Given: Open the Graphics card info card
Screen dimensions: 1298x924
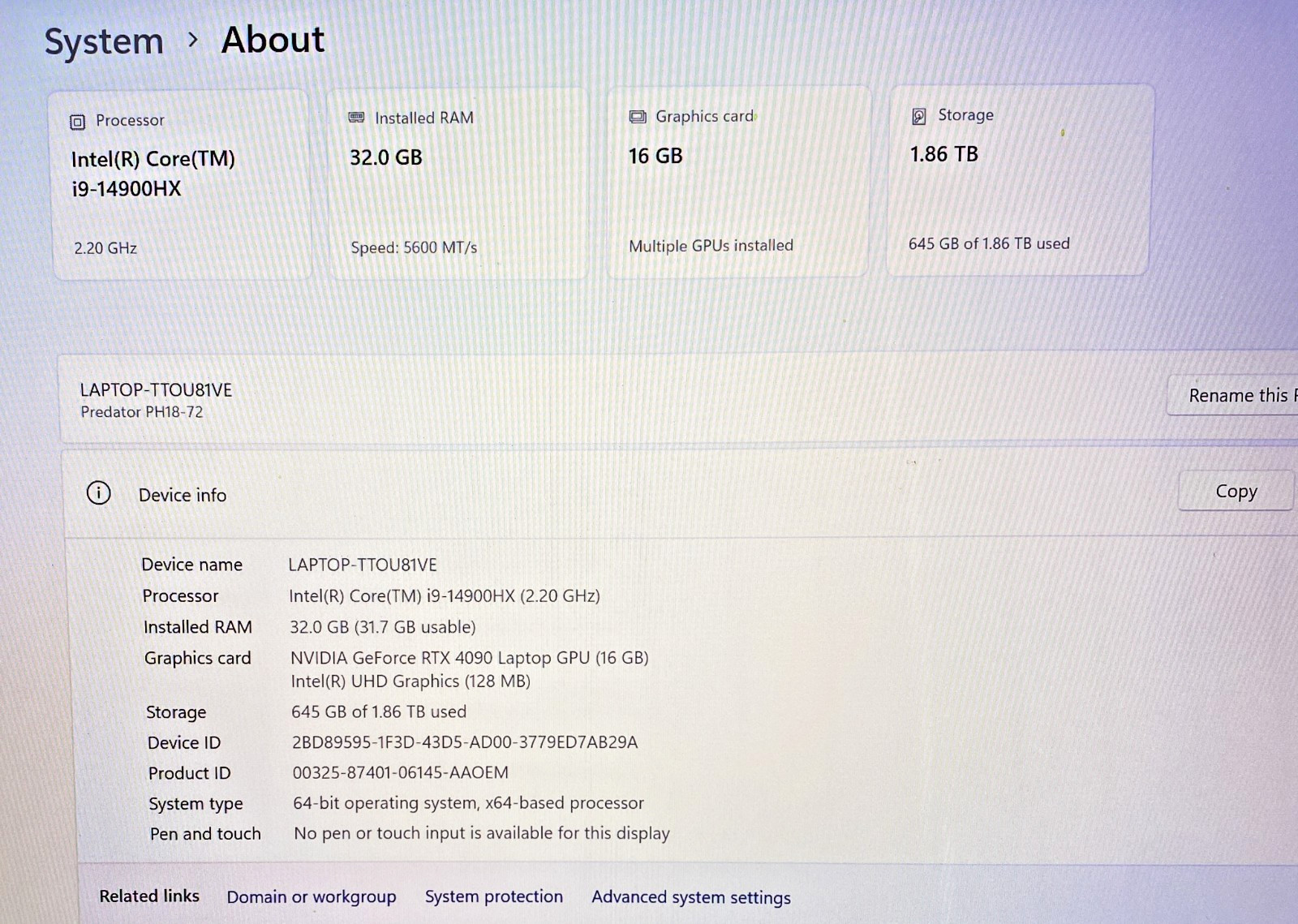Looking at the screenshot, I should tap(738, 182).
